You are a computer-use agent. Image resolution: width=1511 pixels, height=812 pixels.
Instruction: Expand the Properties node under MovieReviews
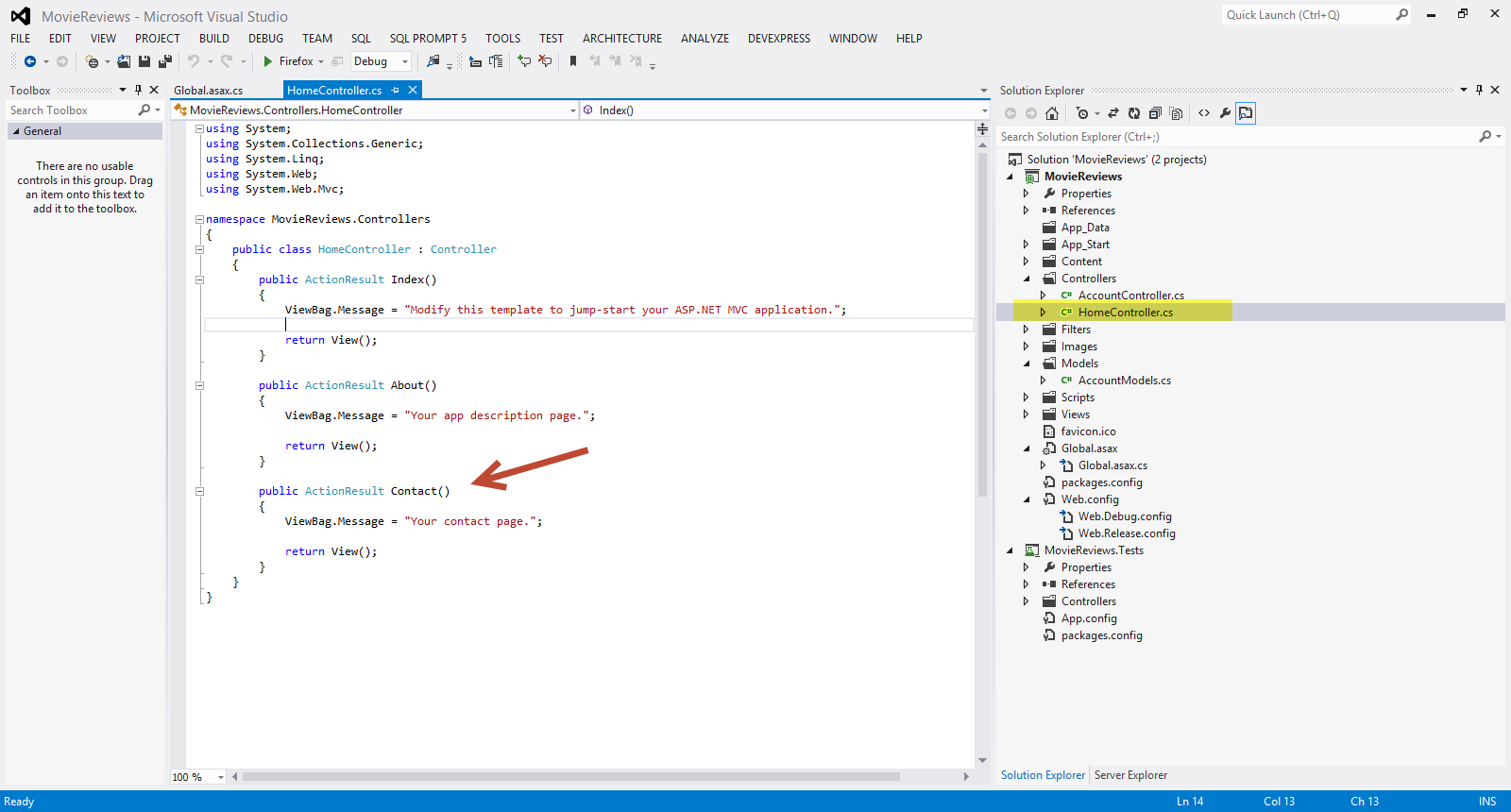click(1027, 194)
